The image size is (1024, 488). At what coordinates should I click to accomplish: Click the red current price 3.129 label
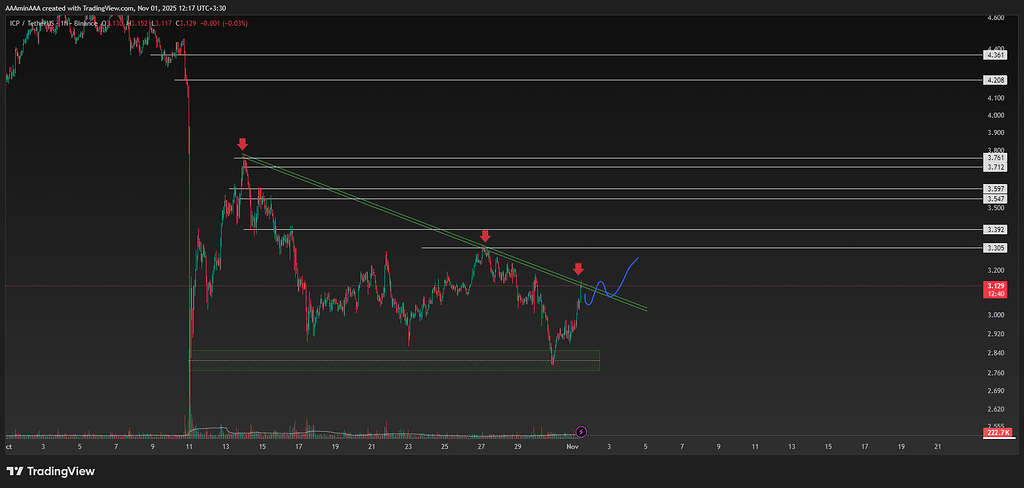point(996,286)
